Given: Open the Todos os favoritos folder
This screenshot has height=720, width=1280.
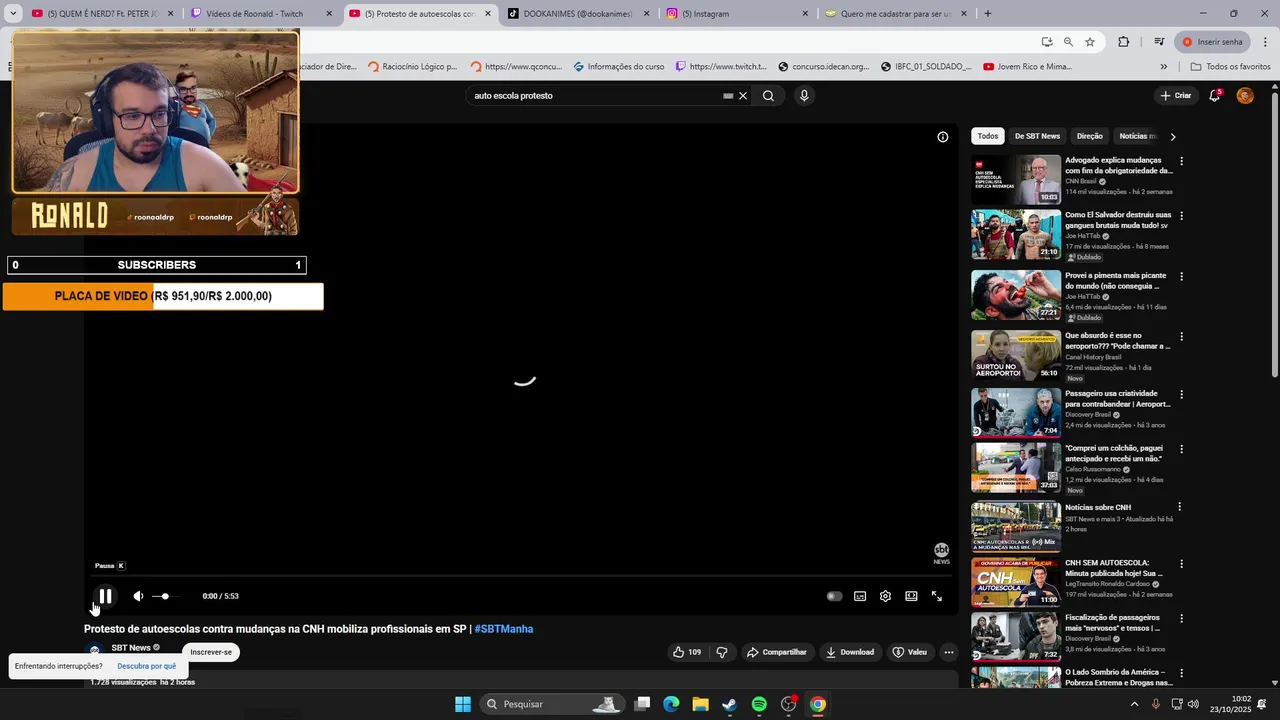Looking at the screenshot, I should [1230, 67].
